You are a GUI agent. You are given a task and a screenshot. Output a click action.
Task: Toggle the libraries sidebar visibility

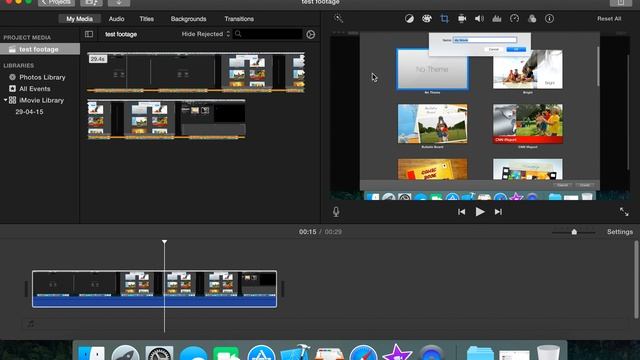click(89, 34)
